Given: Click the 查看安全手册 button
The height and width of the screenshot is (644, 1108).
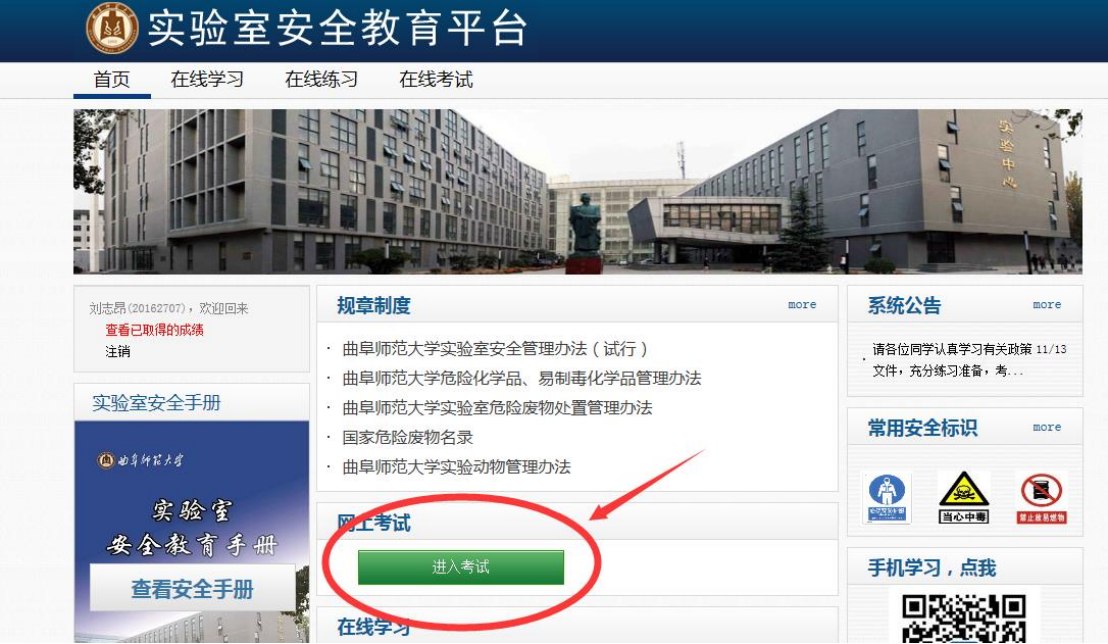Looking at the screenshot, I should tap(192, 588).
